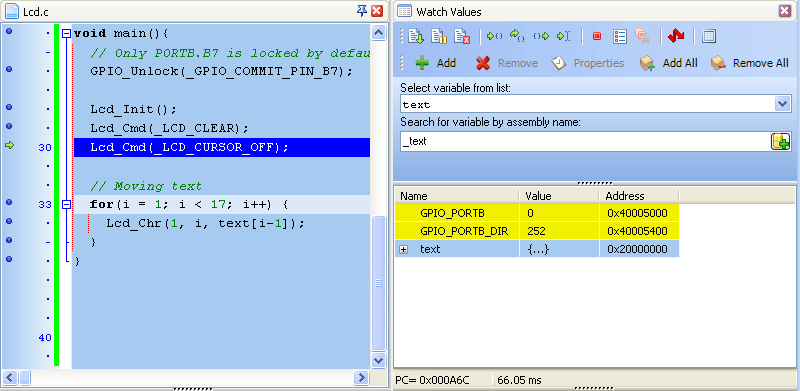Click the 66.05 ms status entry
Image resolution: width=800 pixels, height=391 pixels.
519,380
